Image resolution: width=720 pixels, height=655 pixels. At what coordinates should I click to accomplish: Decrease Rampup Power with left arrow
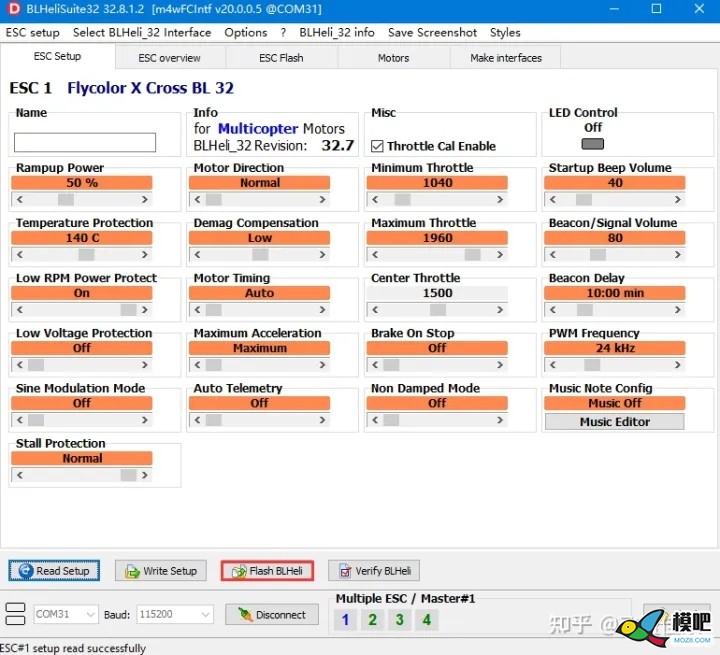click(19, 199)
